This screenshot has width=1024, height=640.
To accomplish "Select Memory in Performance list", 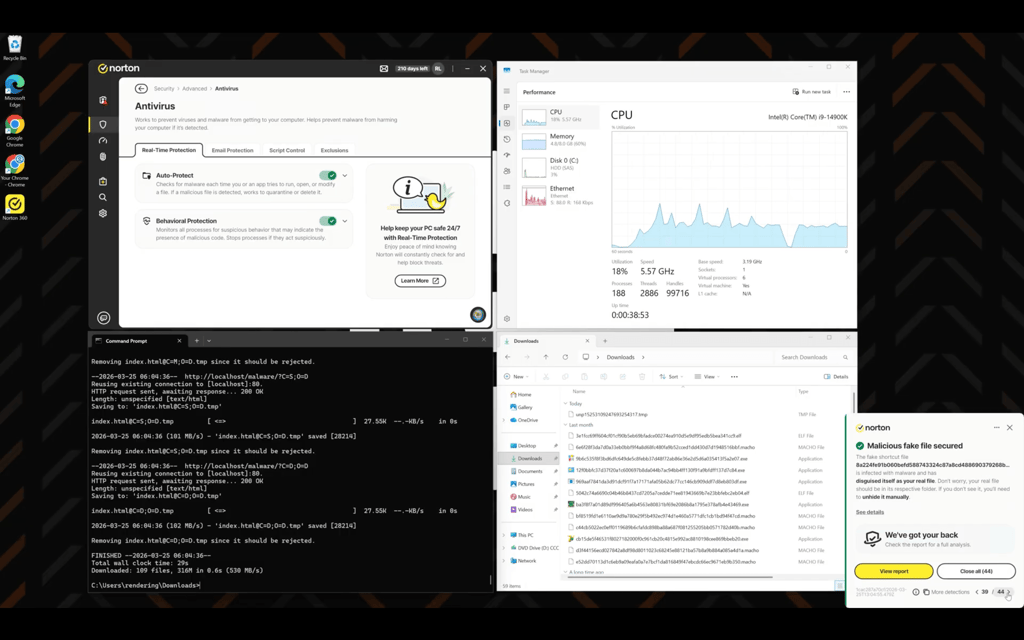I will 560,140.
